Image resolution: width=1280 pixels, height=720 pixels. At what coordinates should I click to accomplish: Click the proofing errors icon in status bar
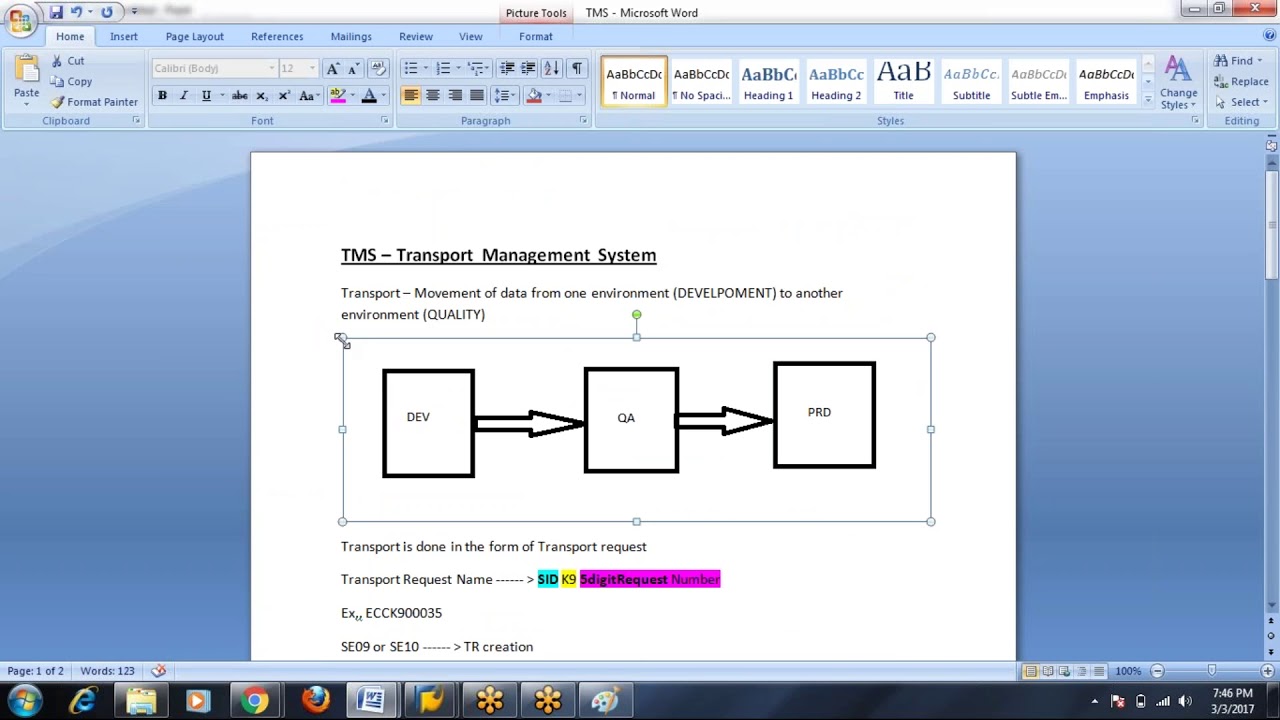coord(158,671)
